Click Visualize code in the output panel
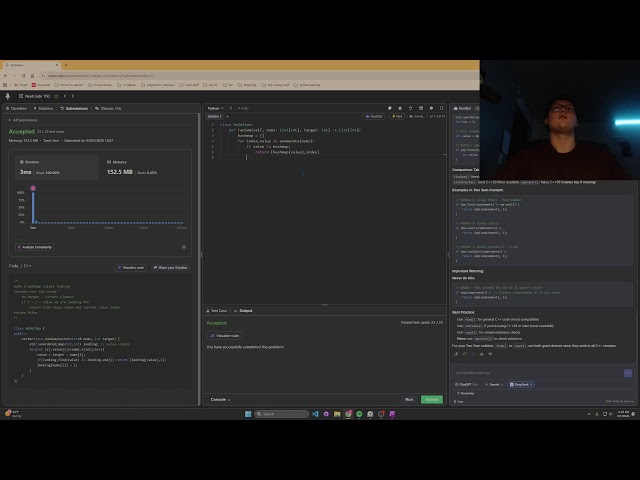 [x=224, y=336]
